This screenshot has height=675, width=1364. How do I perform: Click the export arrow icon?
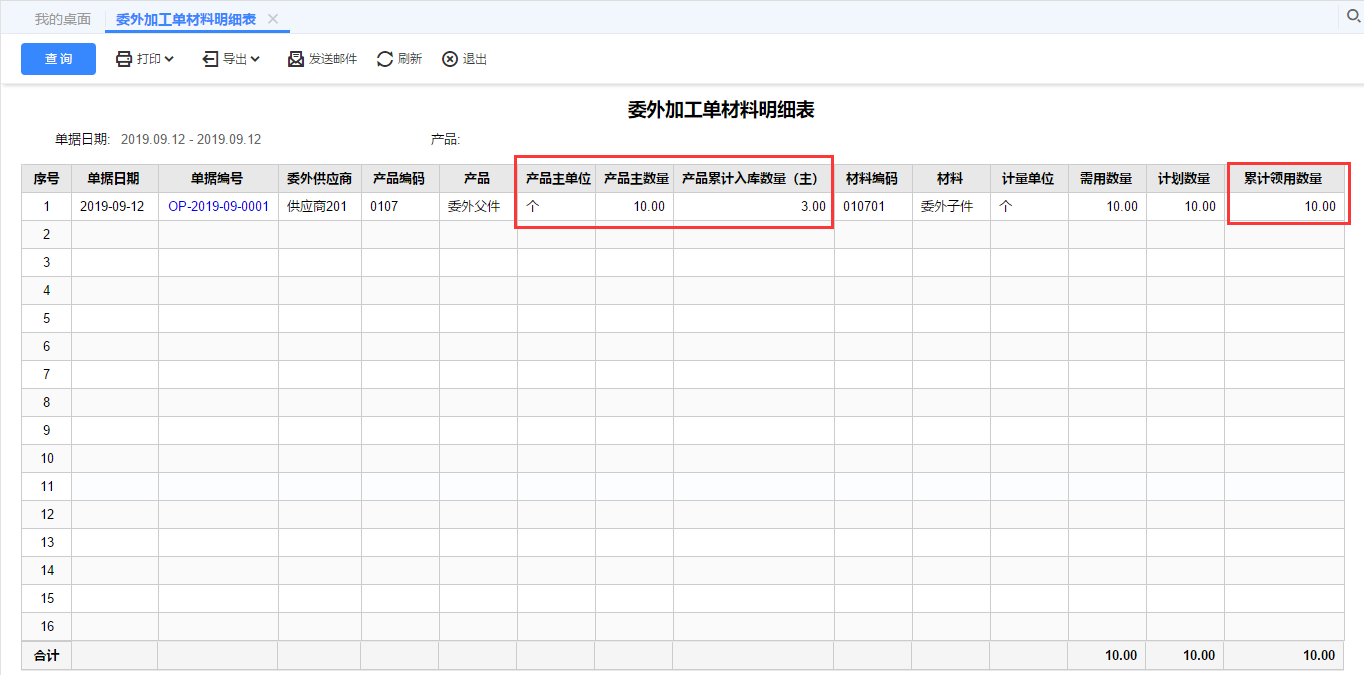click(210, 59)
